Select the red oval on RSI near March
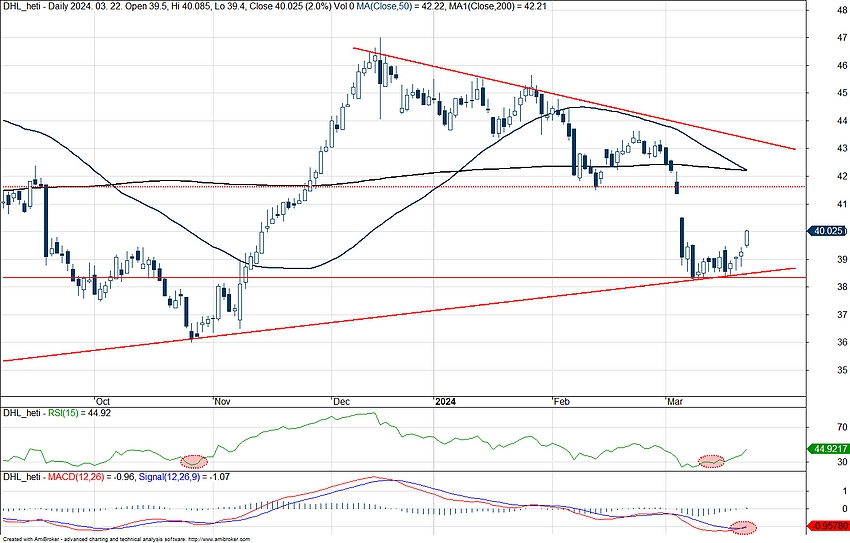The width and height of the screenshot is (850, 543). (x=711, y=461)
